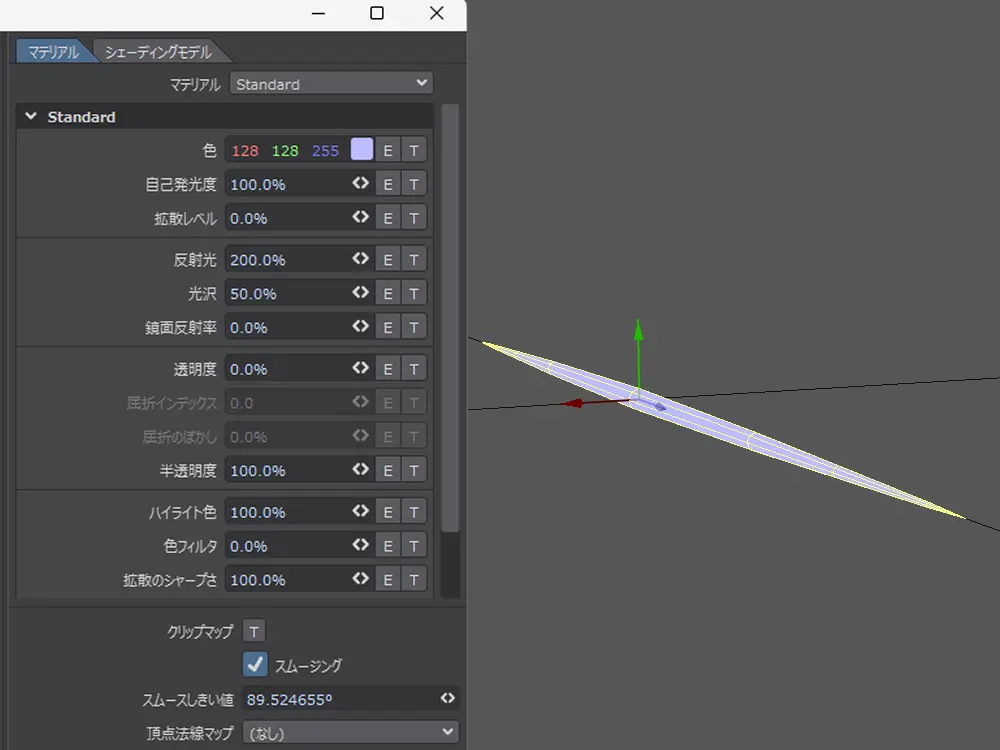Viewport: 1000px width, 750px height.
Task: Open the 頂点法線マップ dropdown
Action: 349,732
